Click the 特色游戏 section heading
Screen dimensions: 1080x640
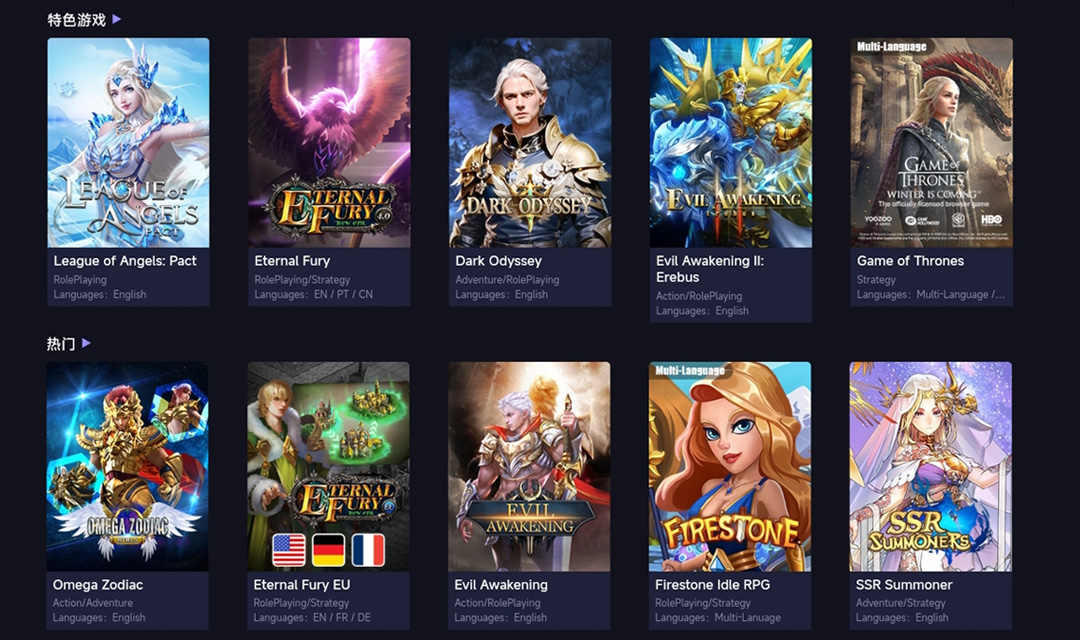76,20
